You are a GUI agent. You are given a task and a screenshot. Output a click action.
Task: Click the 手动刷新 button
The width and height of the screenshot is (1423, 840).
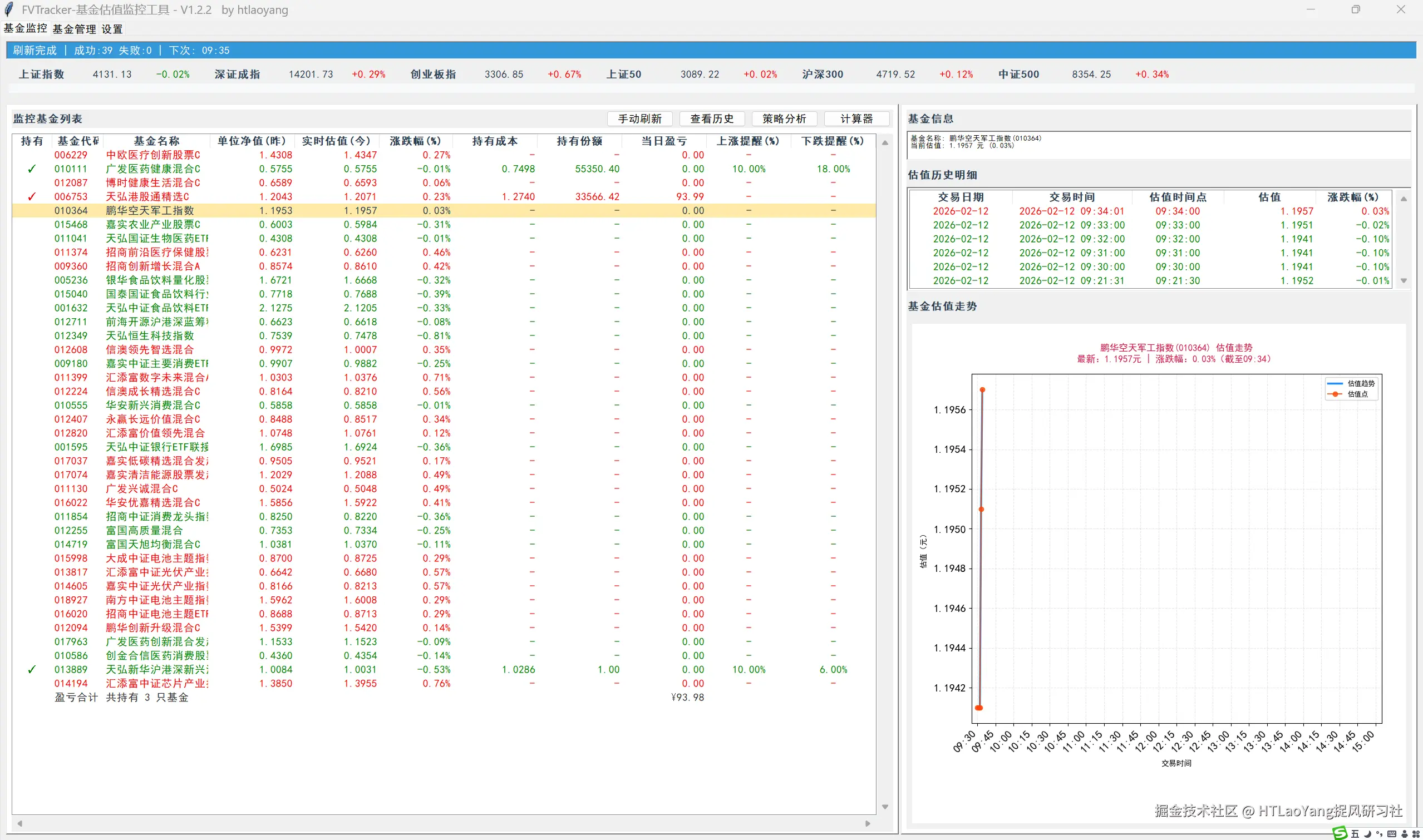tap(639, 119)
